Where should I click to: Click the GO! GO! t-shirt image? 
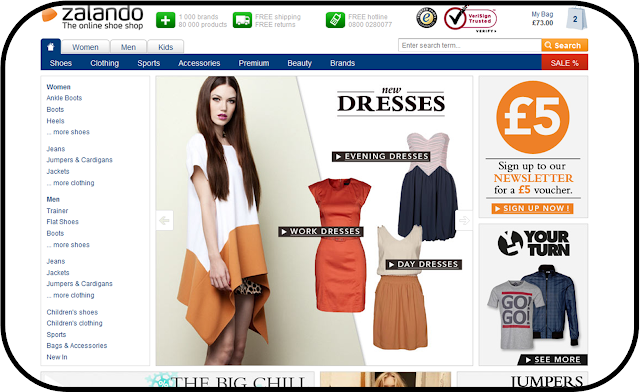515,314
